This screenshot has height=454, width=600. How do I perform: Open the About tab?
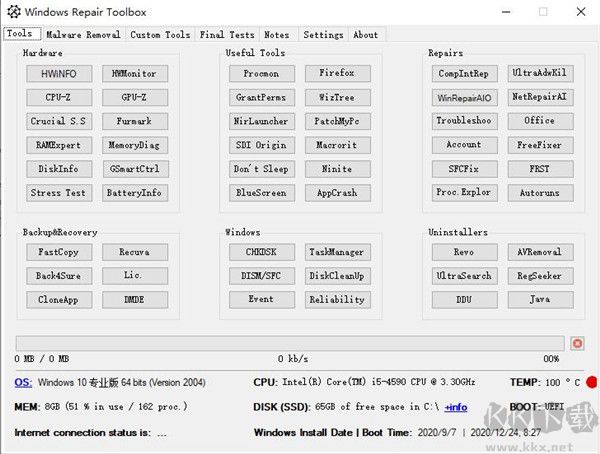(366, 34)
